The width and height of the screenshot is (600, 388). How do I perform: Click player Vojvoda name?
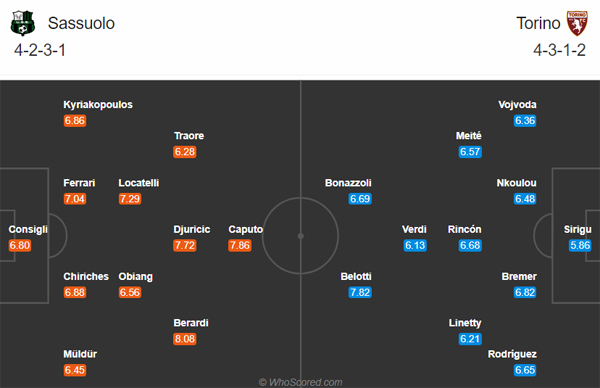point(517,104)
